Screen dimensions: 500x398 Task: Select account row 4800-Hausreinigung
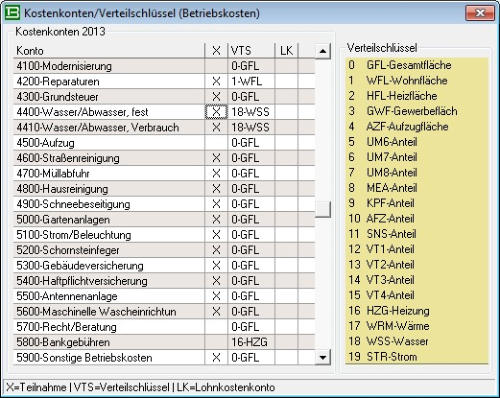(x=164, y=189)
